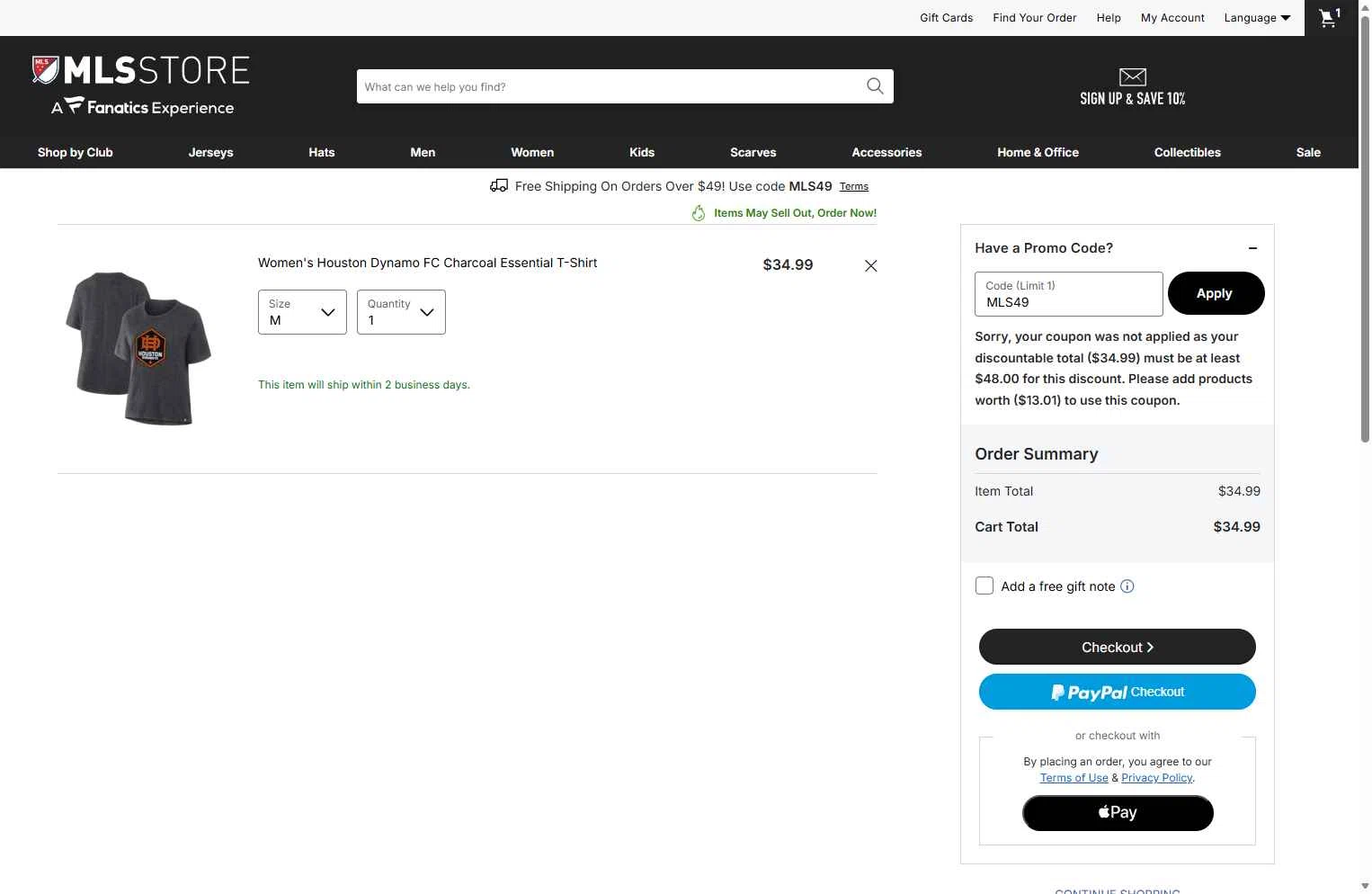Open the Hats menu
Viewport: 1372px width, 894px height.
coord(322,152)
